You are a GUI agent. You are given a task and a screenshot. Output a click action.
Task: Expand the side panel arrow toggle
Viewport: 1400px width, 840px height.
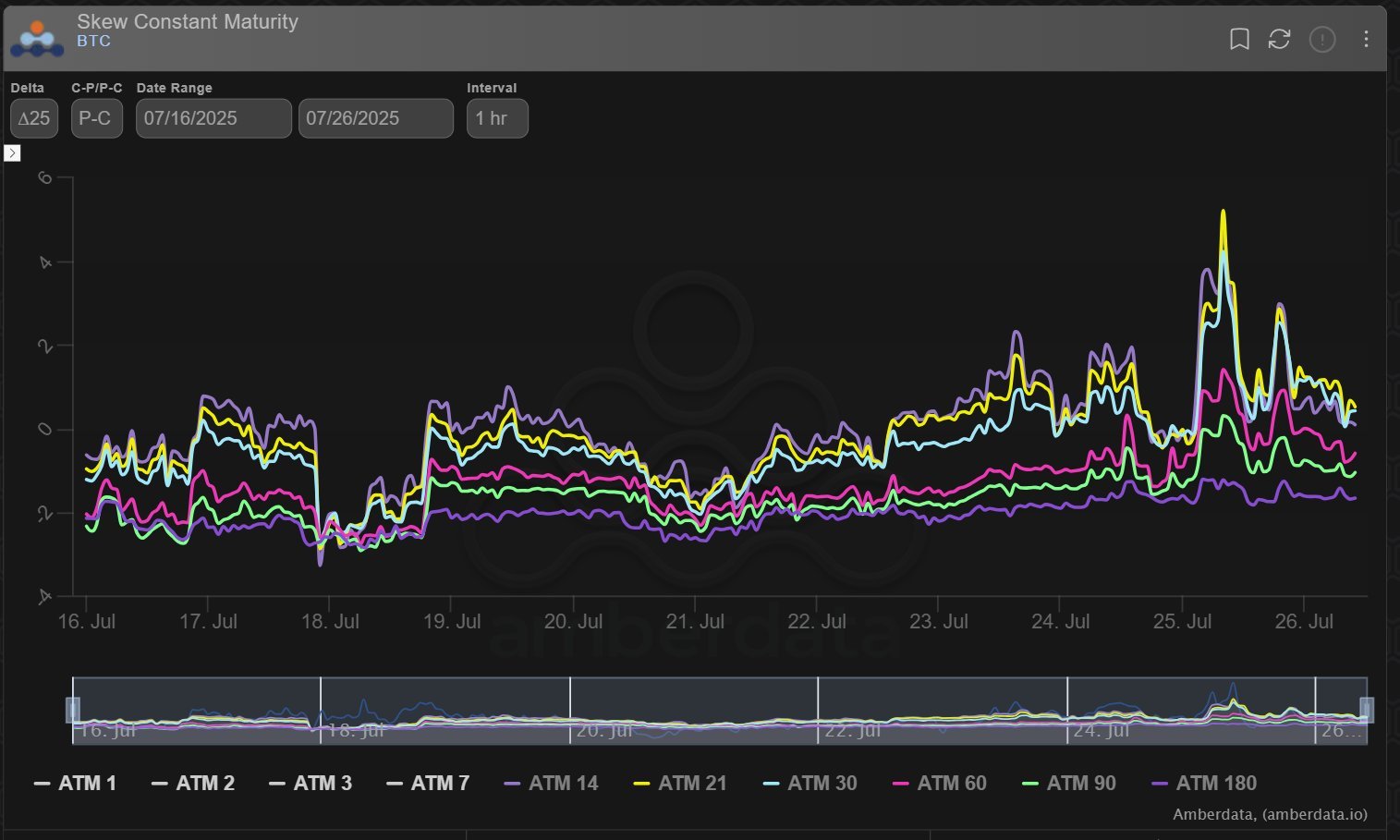point(12,153)
